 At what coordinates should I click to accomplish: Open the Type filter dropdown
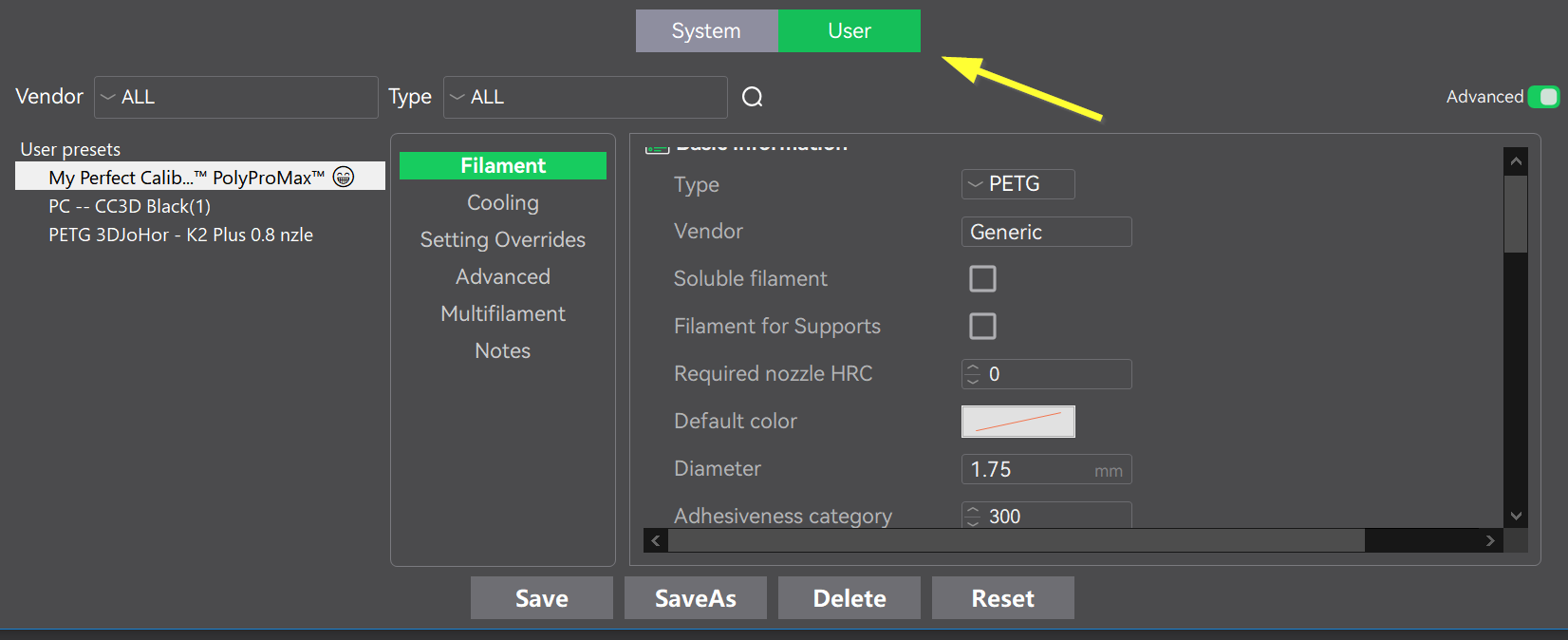tap(586, 97)
